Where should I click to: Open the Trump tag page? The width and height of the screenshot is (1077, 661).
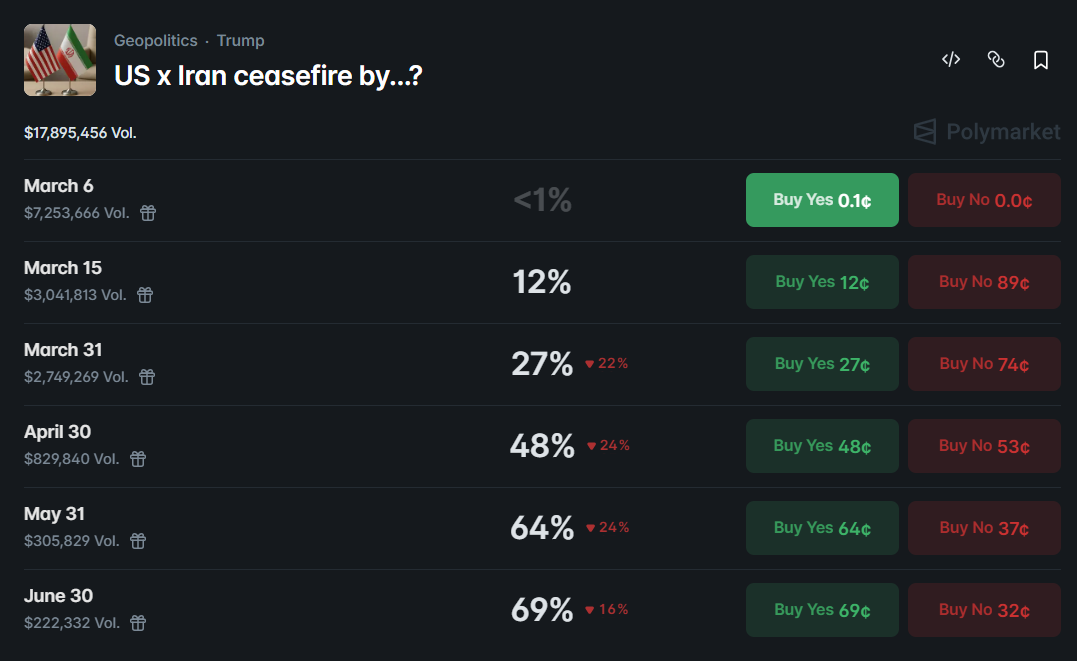click(x=240, y=40)
